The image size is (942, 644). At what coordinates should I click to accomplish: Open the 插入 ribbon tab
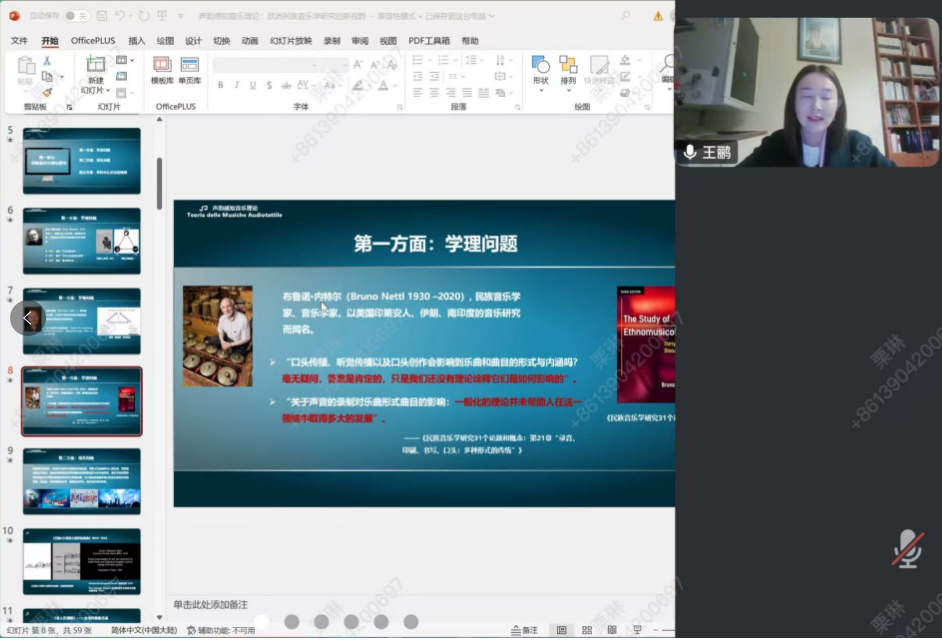(137, 41)
